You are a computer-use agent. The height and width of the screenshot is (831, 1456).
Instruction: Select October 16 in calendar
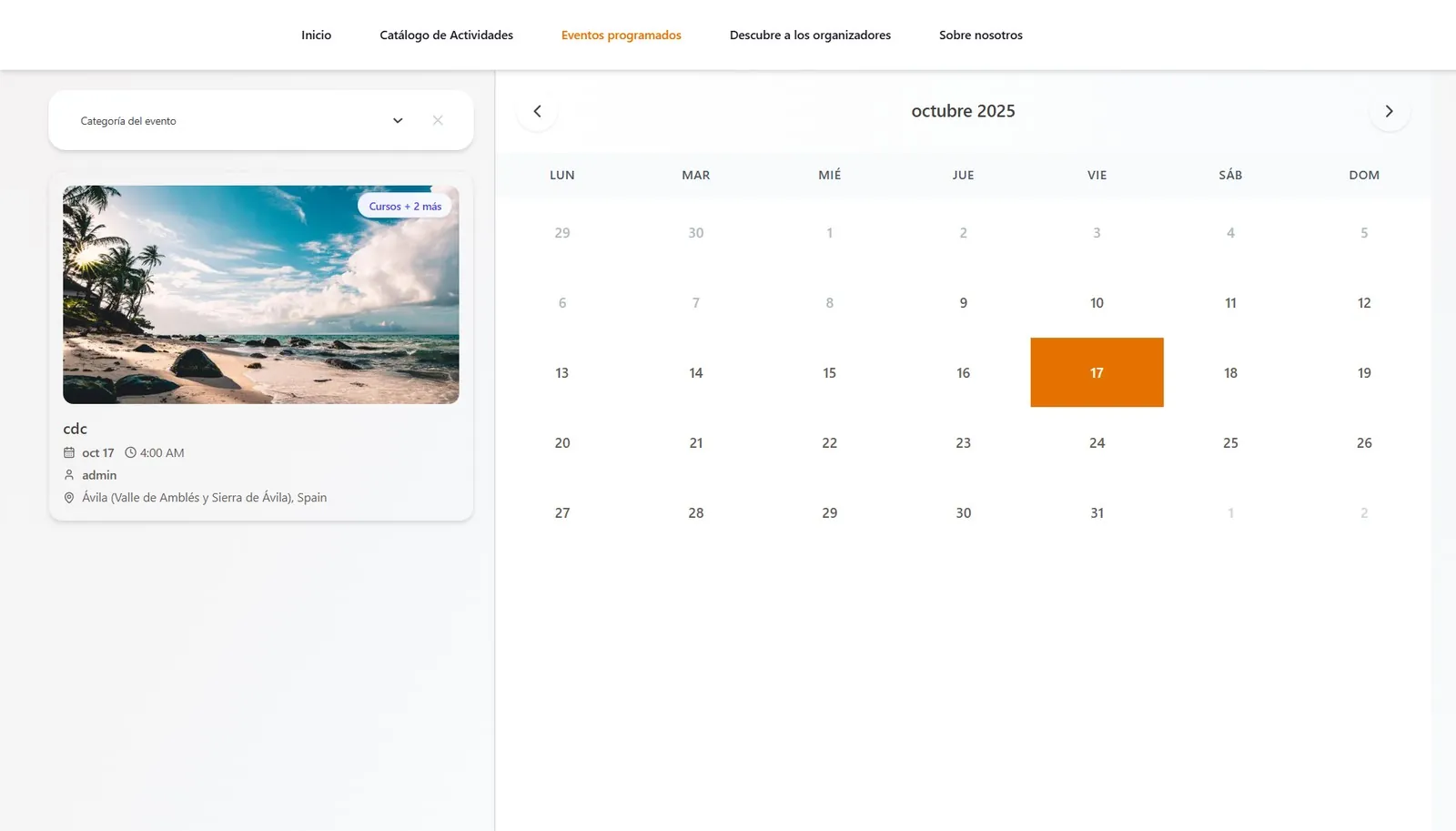[x=963, y=373]
